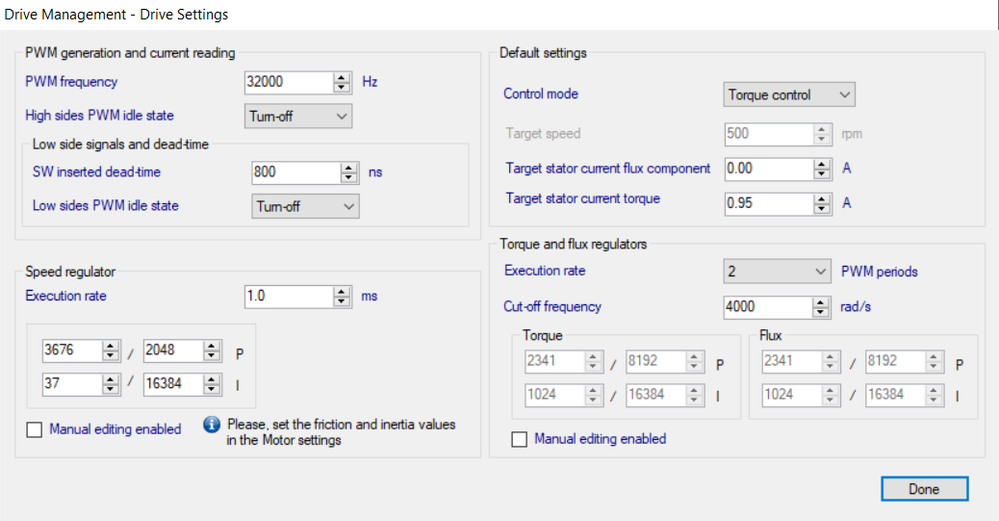Click the Cut-off frequency label
This screenshot has height=521, width=999.
[552, 307]
